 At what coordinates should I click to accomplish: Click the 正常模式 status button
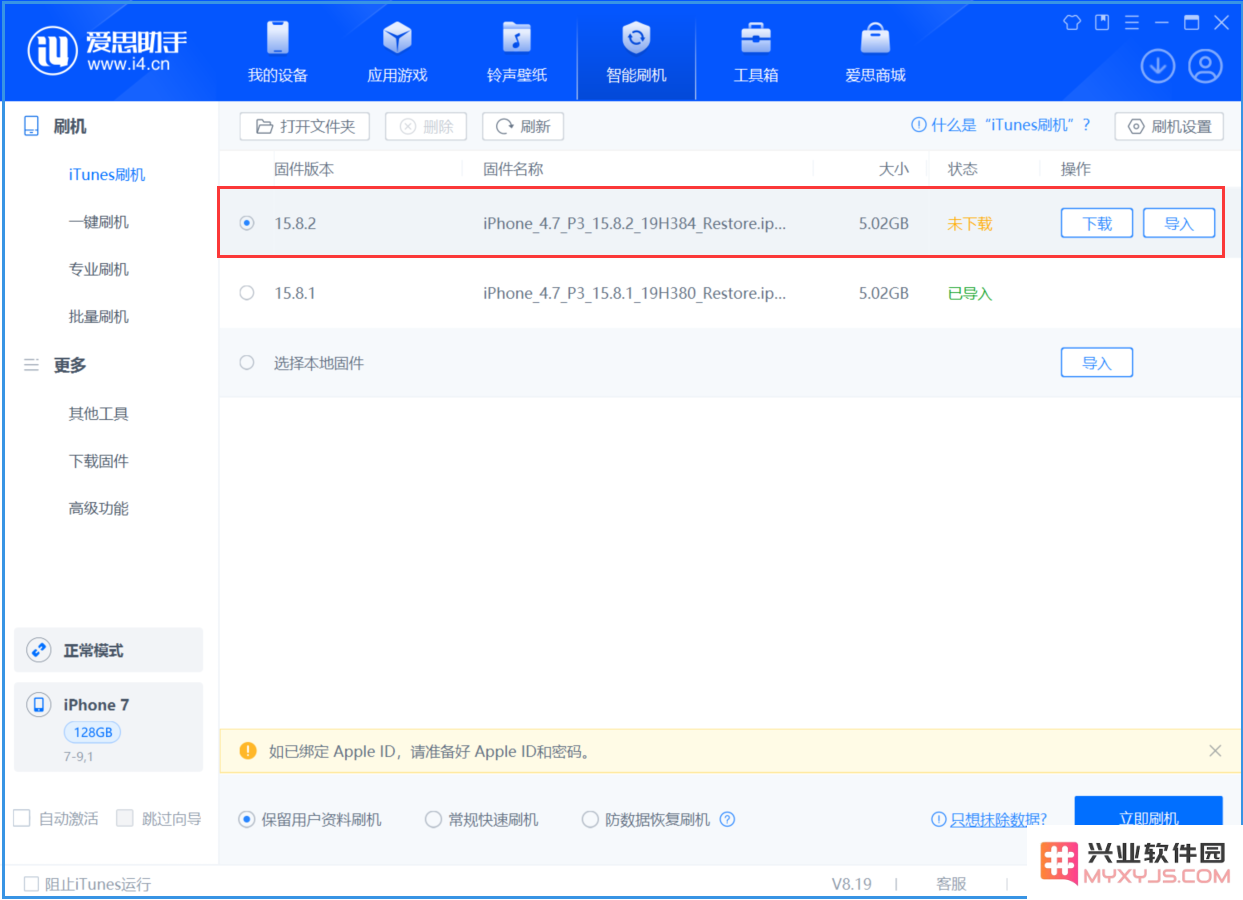tap(108, 650)
